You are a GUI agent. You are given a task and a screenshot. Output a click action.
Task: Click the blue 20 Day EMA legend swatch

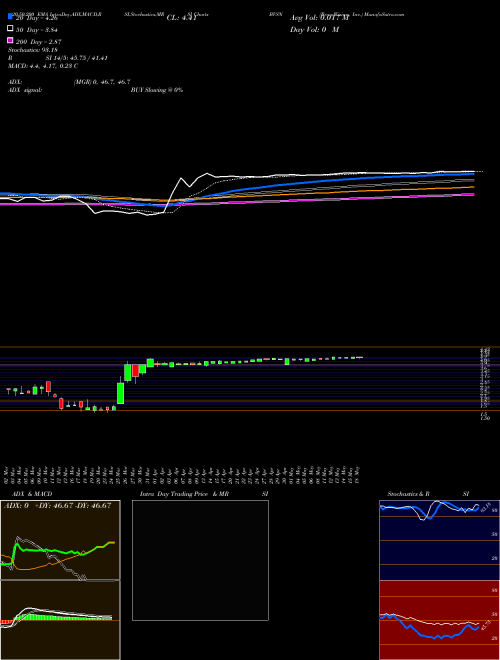coord(10,17)
